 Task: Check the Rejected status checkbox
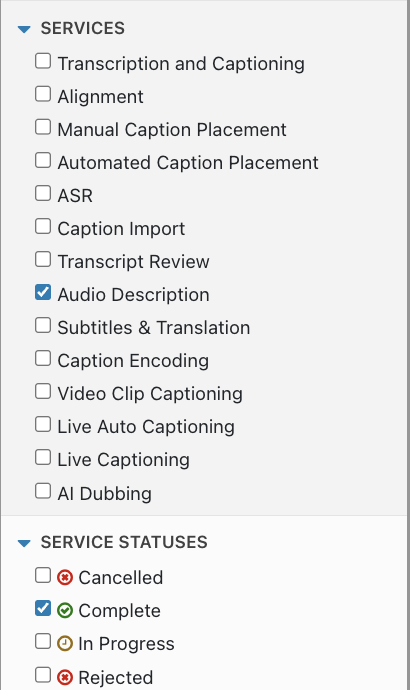[43, 674]
